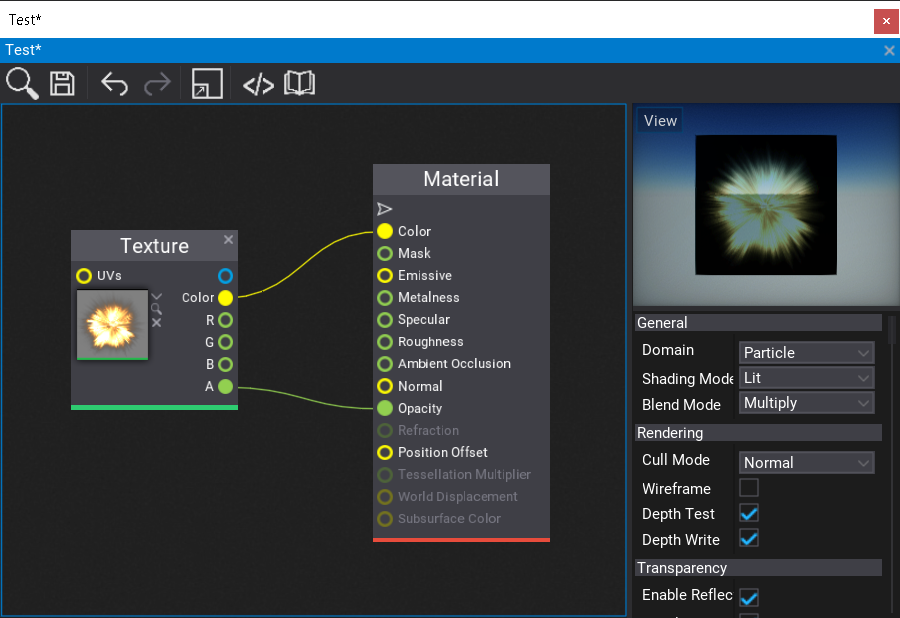The width and height of the screenshot is (900, 618).
Task: Open the shader code view
Action: (x=258, y=84)
